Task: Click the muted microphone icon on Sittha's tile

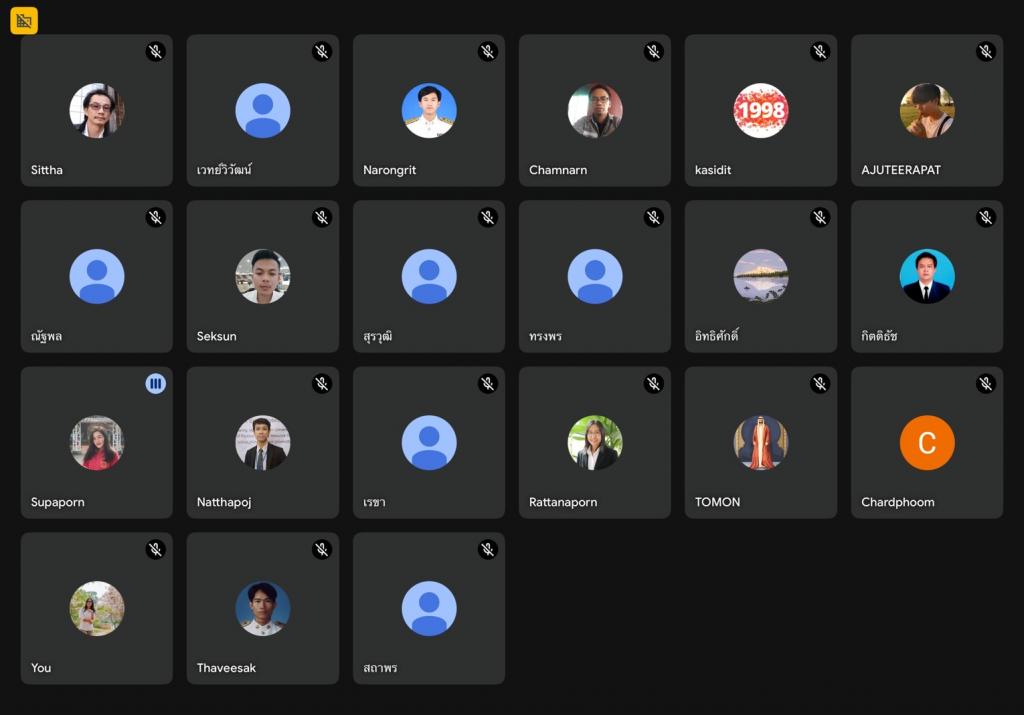Action: tap(155, 52)
